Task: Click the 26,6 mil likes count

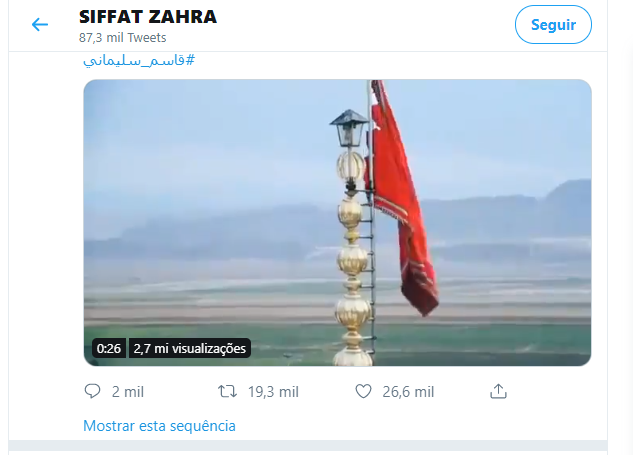Action: pyautogui.click(x=408, y=392)
